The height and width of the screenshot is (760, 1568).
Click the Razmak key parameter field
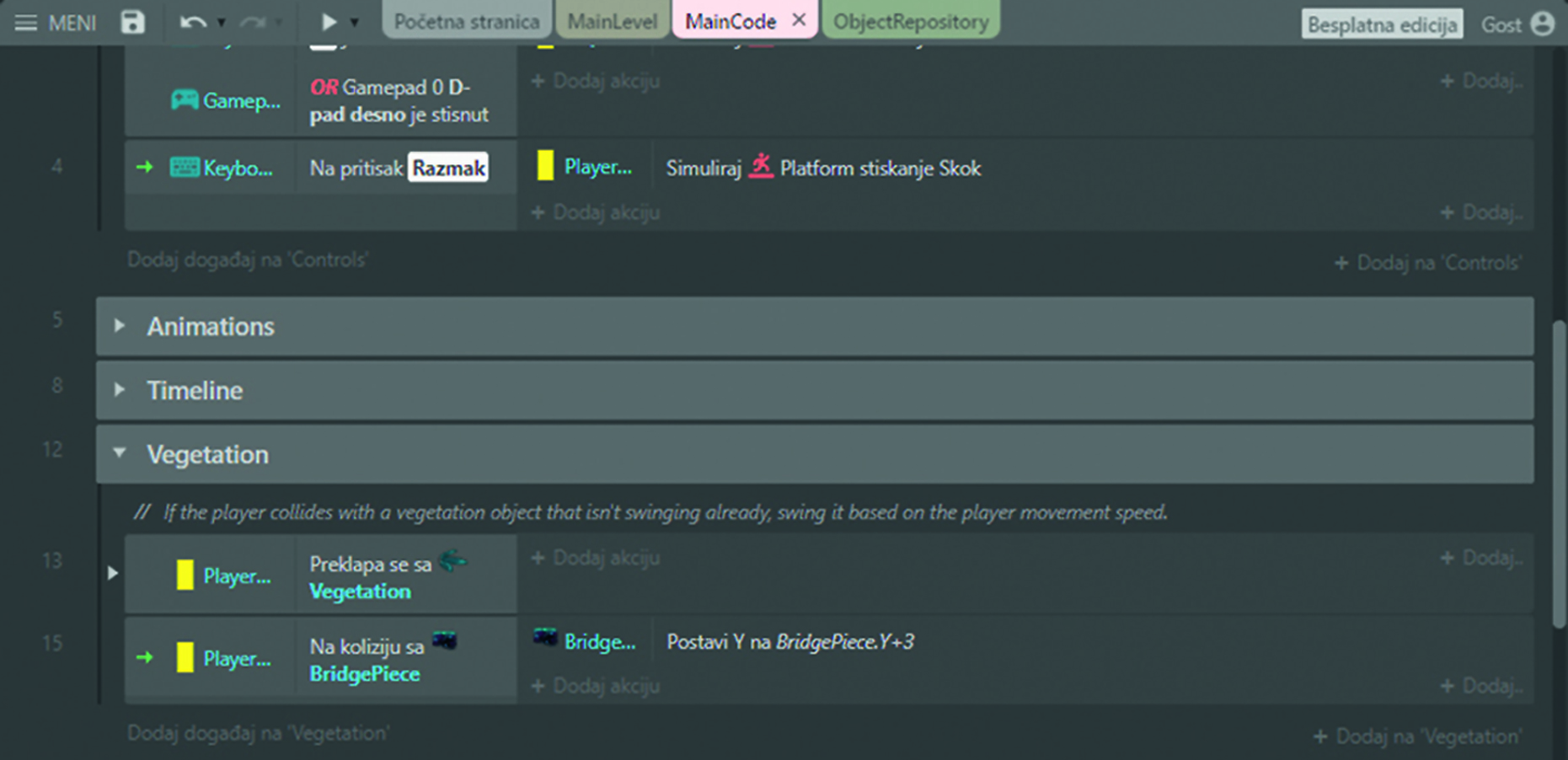pyautogui.click(x=448, y=168)
